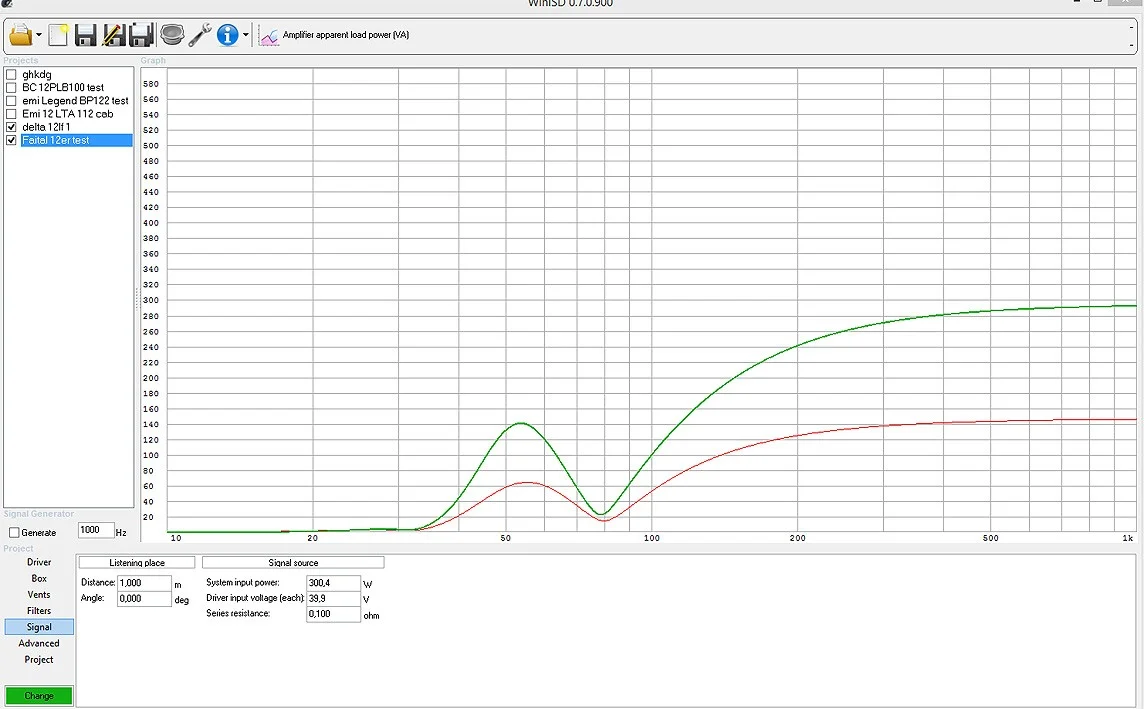Switch to the Vents tab
The width and height of the screenshot is (1144, 709).
coord(39,595)
